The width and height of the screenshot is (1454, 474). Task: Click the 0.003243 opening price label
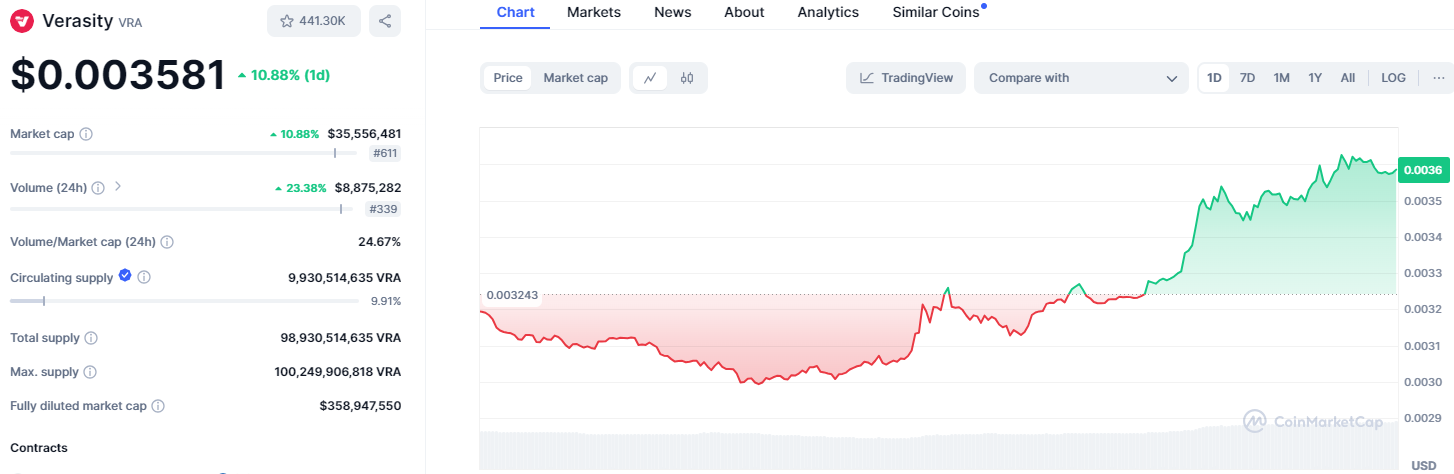[x=510, y=295]
